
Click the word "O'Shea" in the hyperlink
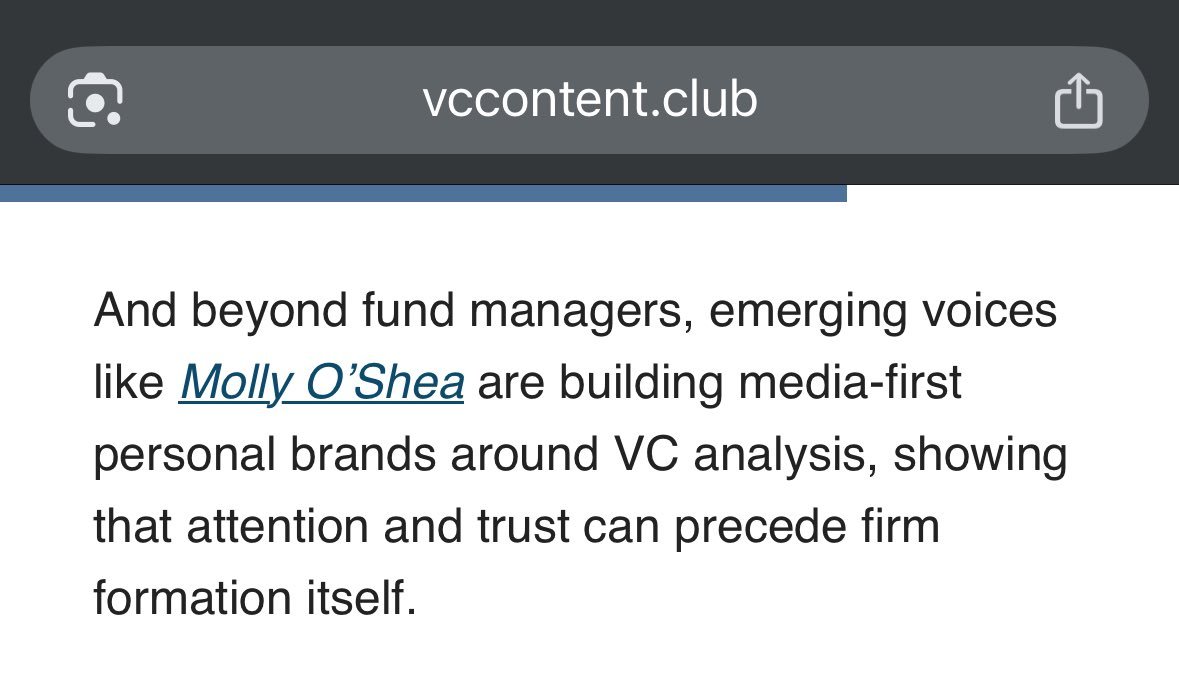click(385, 382)
